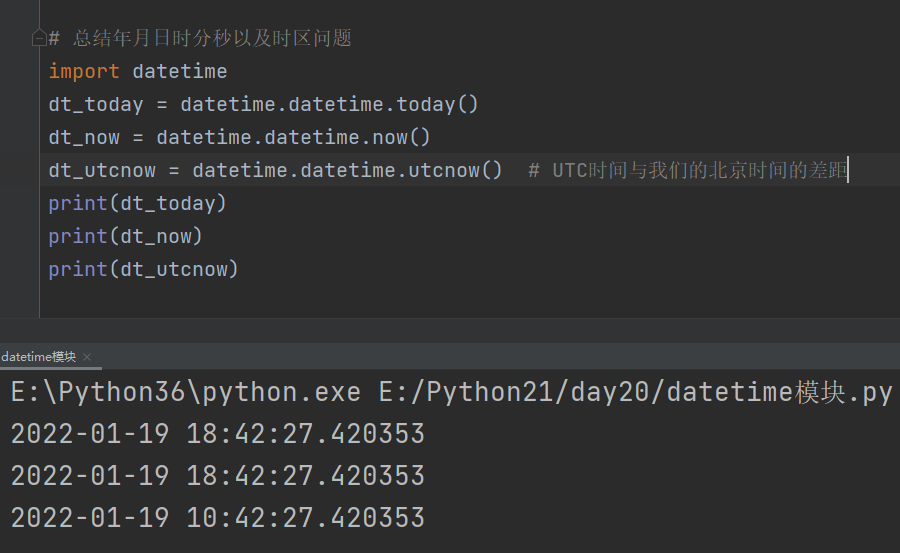900x553 pixels.
Task: Click the UTC time comment at line end
Action: (689, 170)
